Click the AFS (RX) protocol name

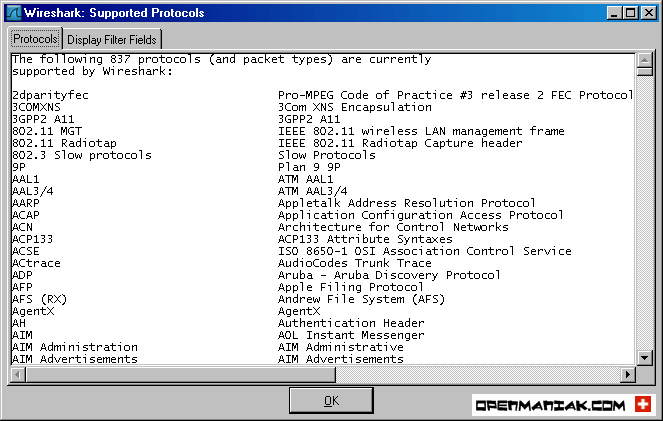click(x=40, y=299)
